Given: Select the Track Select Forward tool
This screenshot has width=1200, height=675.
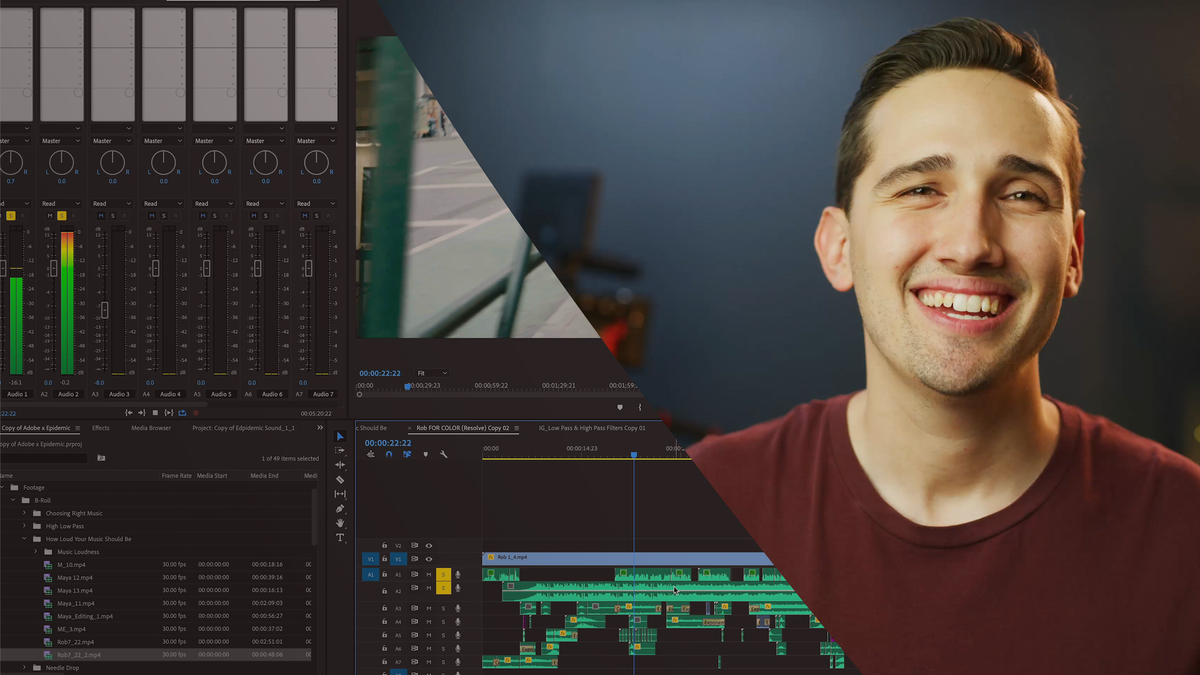Looking at the screenshot, I should click(x=340, y=451).
